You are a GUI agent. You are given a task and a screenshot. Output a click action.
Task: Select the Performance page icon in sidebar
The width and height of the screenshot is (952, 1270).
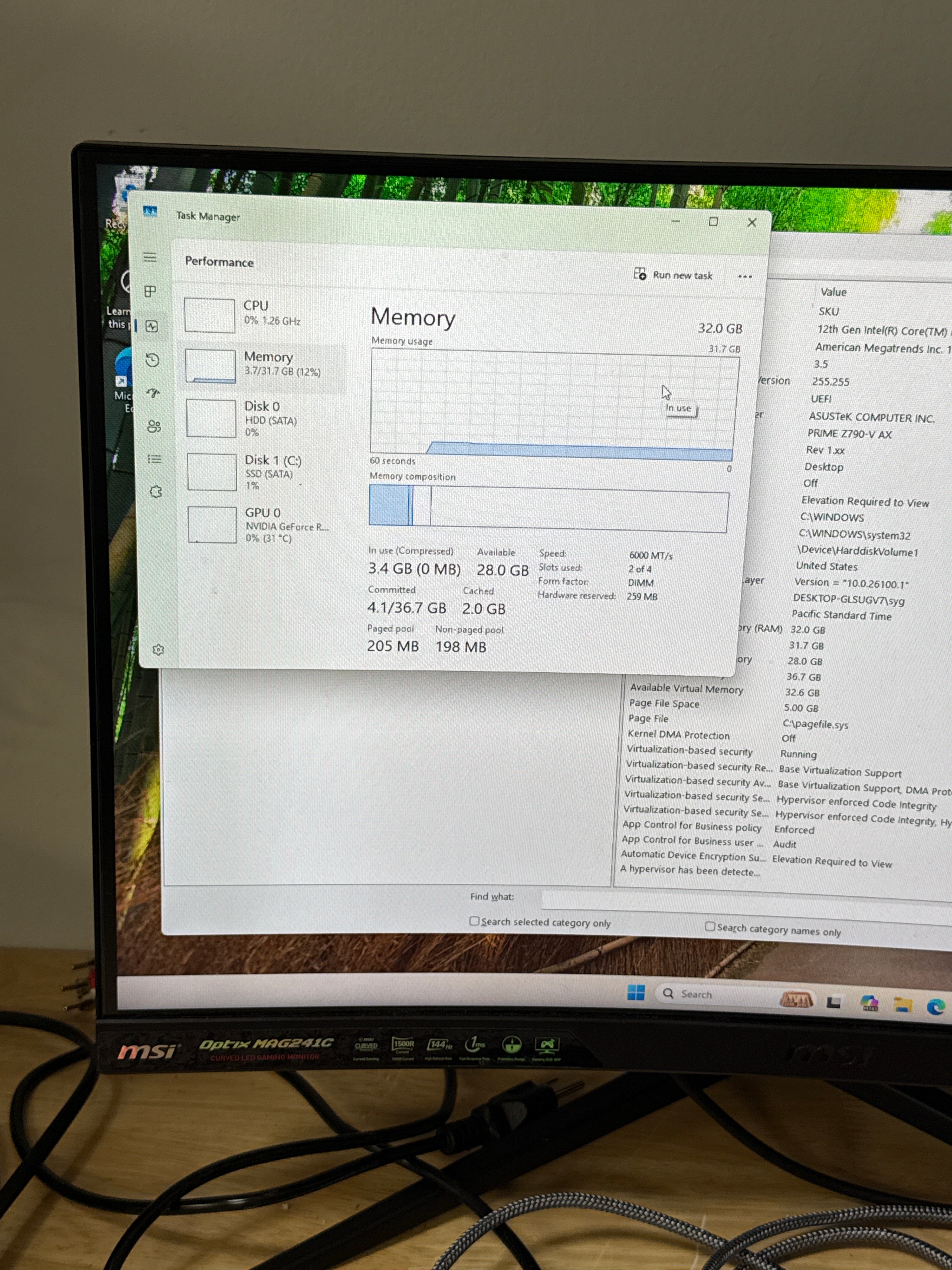click(151, 326)
